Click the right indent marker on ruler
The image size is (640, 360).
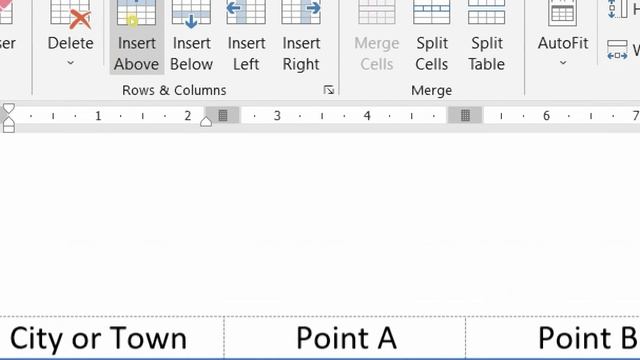tap(206, 122)
